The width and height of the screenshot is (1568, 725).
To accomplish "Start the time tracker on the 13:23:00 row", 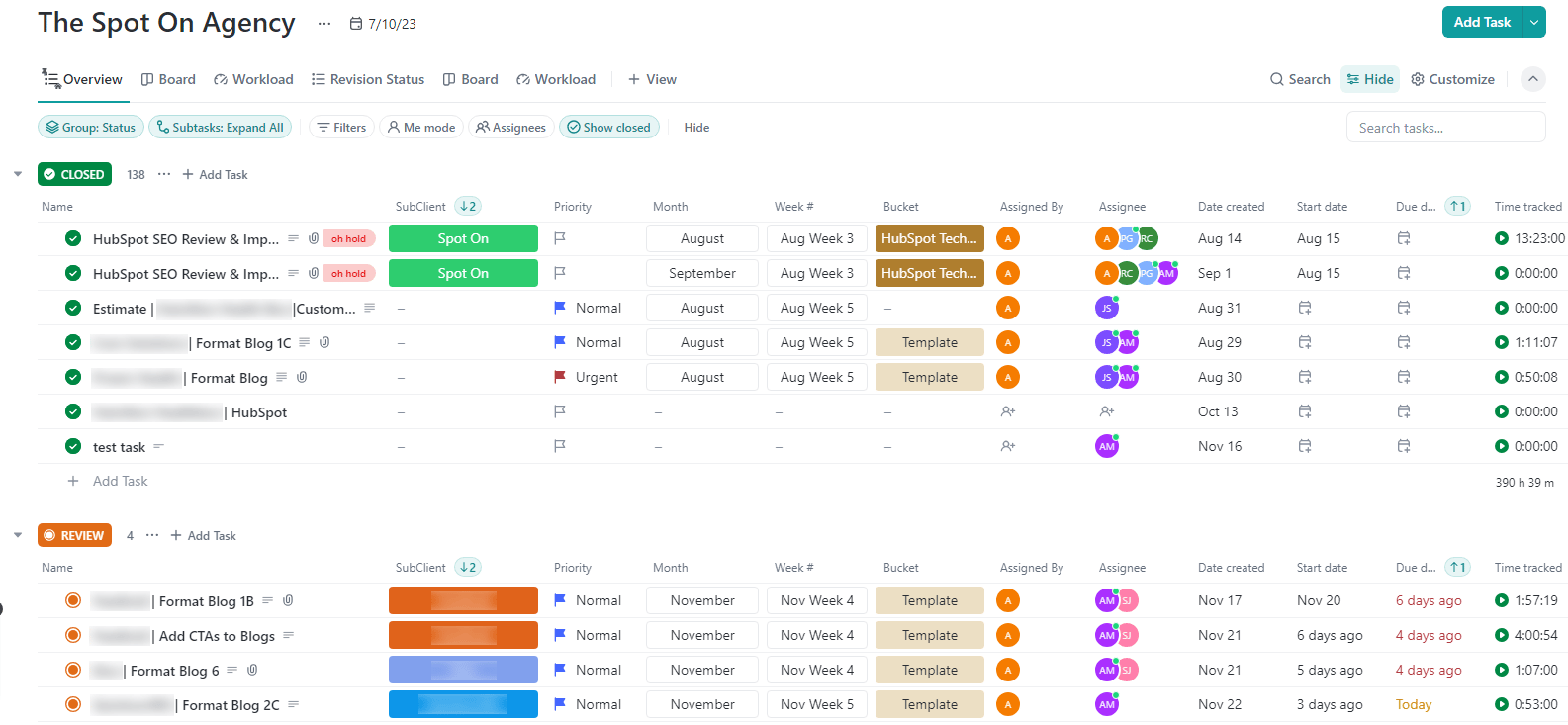I will [x=1502, y=238].
